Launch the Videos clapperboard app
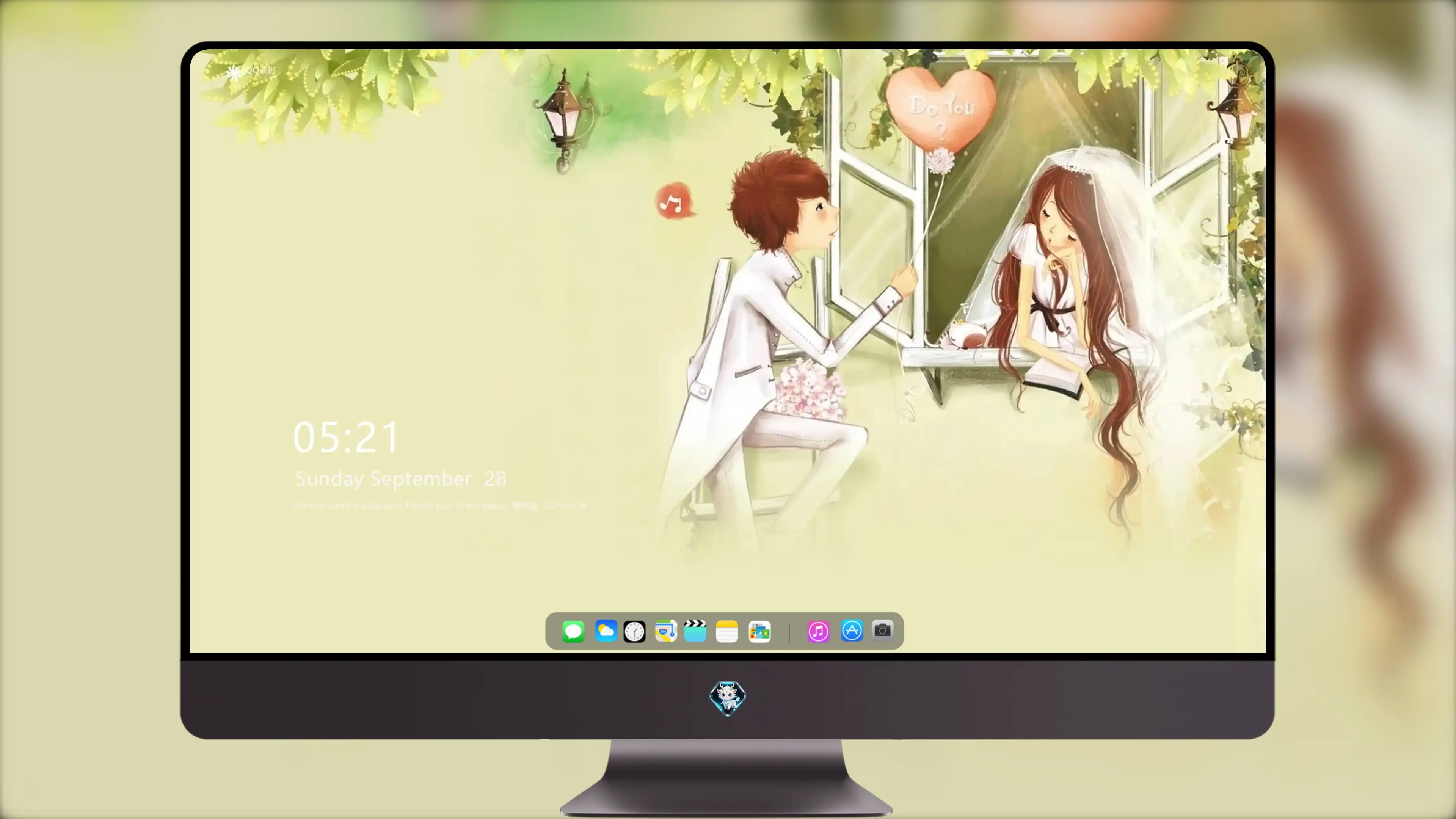Image resolution: width=1456 pixels, height=819 pixels. (695, 631)
